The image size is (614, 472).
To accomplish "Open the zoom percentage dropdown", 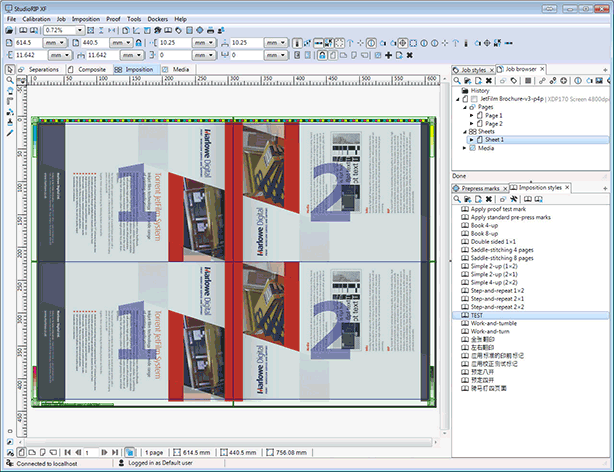I will tap(79, 31).
